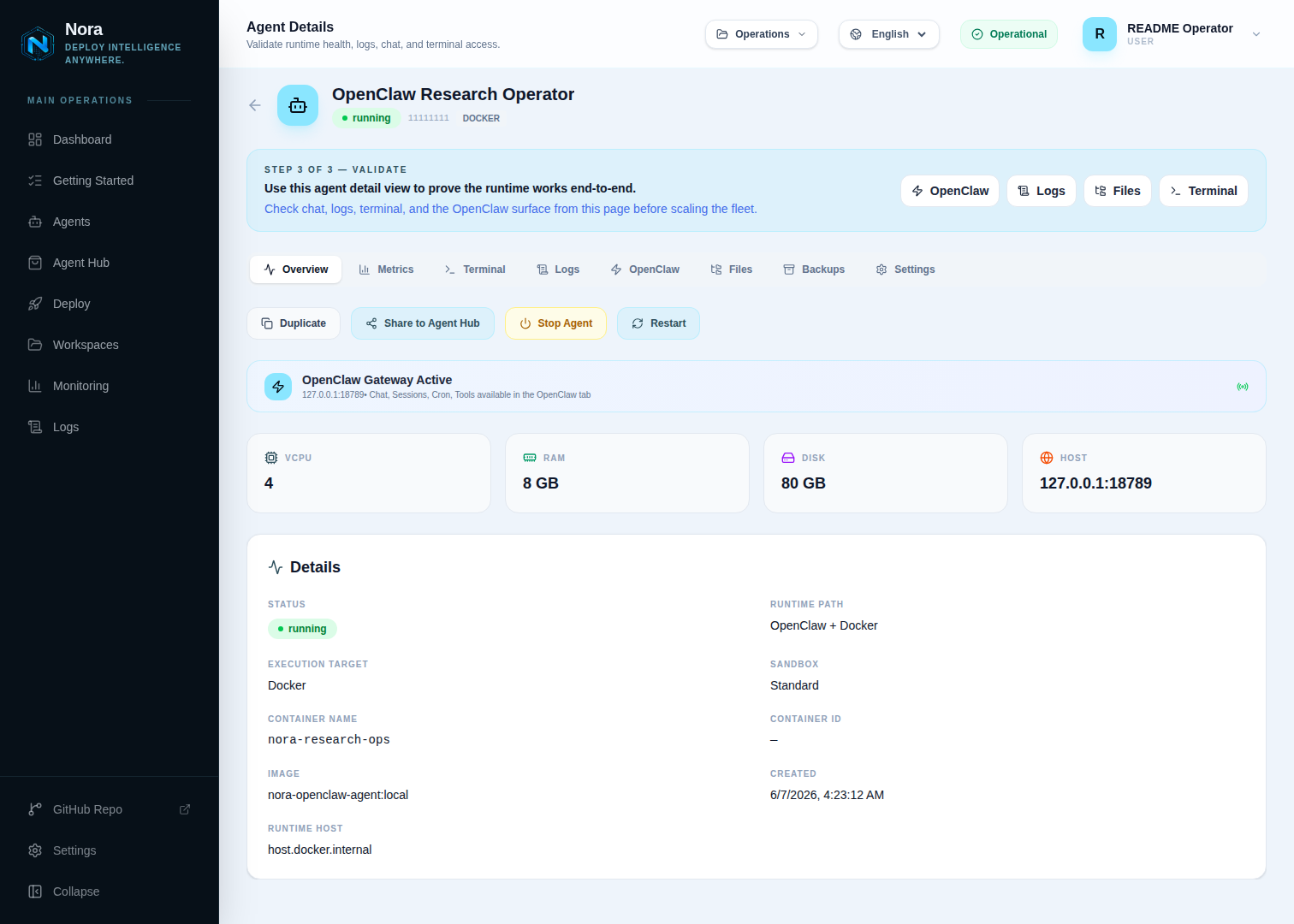Click the vCPU chip icon

[271, 458]
